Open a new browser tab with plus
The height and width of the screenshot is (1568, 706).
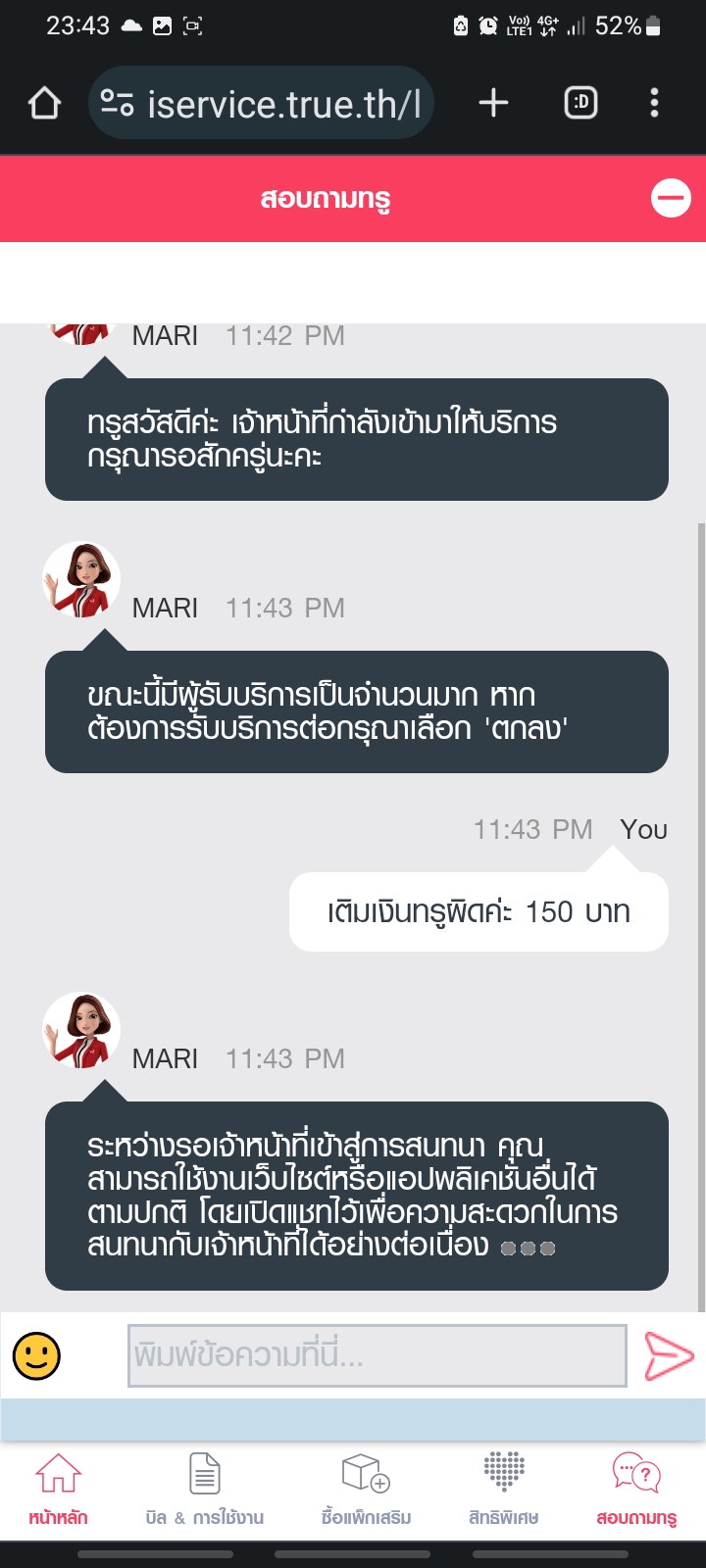[x=493, y=102]
